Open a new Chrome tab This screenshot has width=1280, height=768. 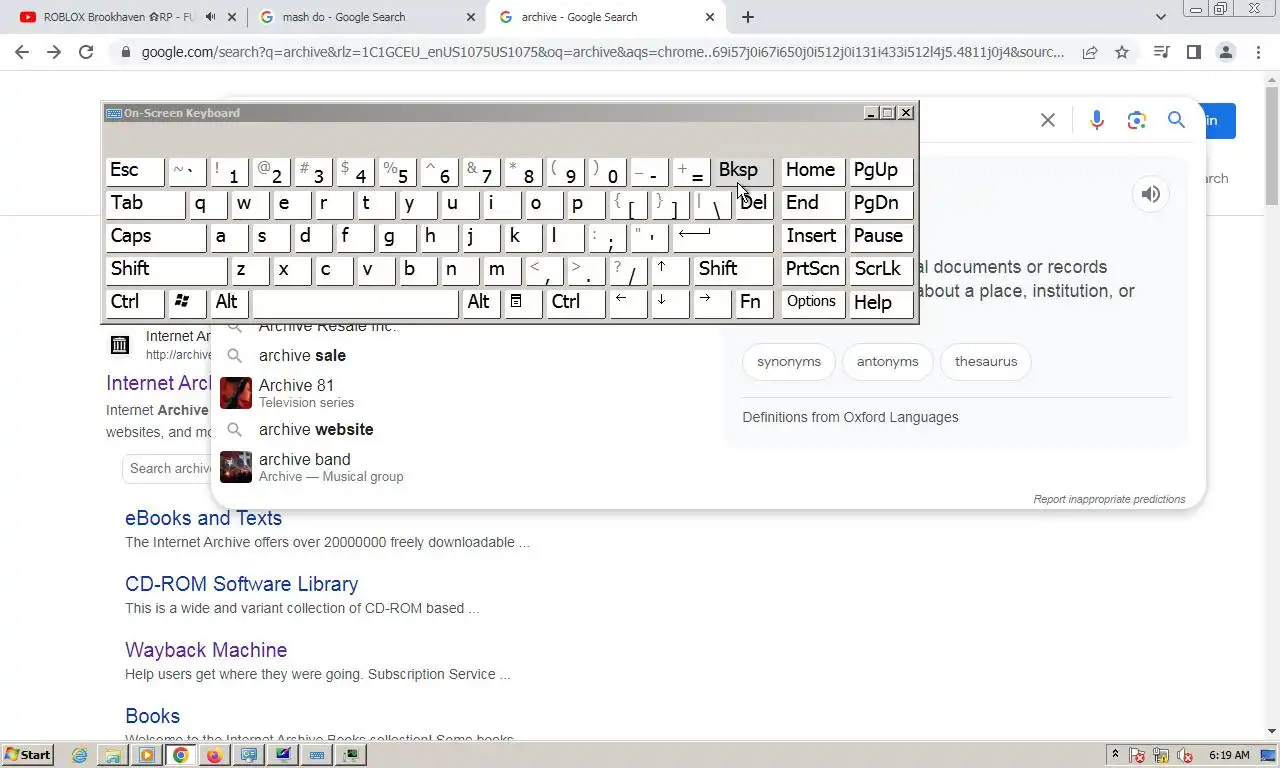tap(748, 17)
